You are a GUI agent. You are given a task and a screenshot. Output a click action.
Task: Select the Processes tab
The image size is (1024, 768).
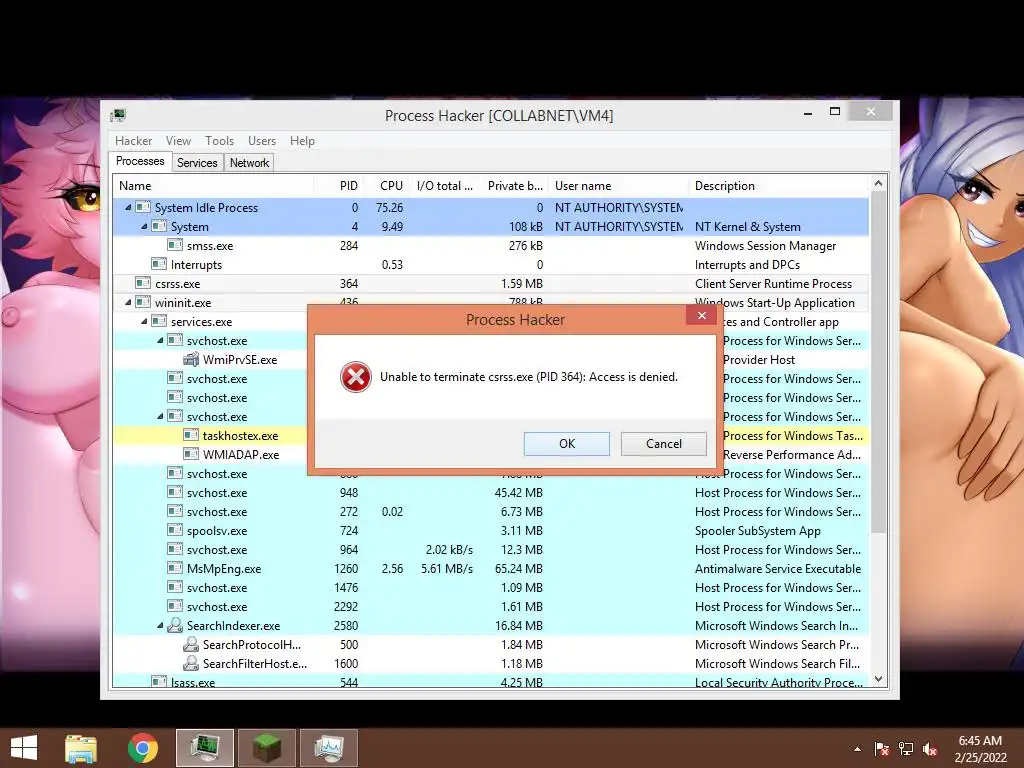click(140, 161)
